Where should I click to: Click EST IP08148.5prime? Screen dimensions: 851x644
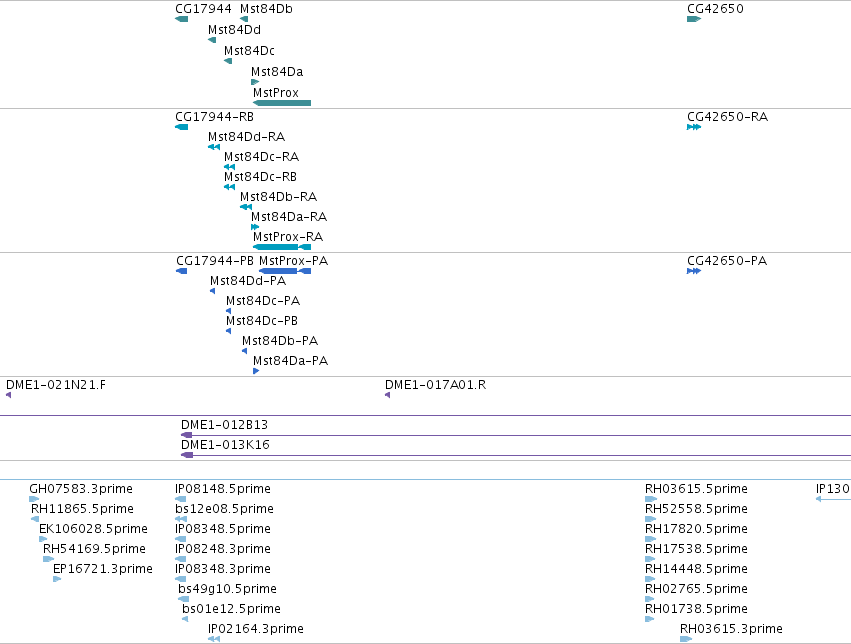pos(223,489)
